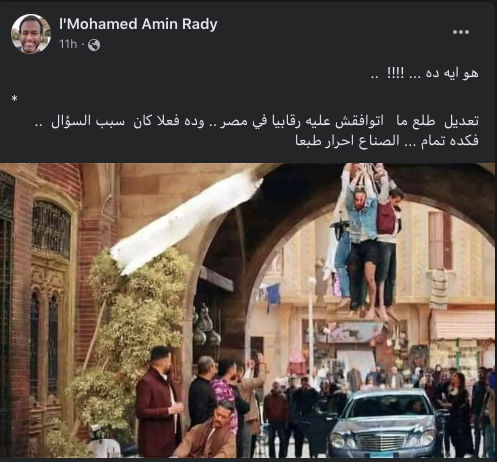The height and width of the screenshot is (462, 497).
Task: Click the man in the purple floral shirt
Action: point(225,393)
